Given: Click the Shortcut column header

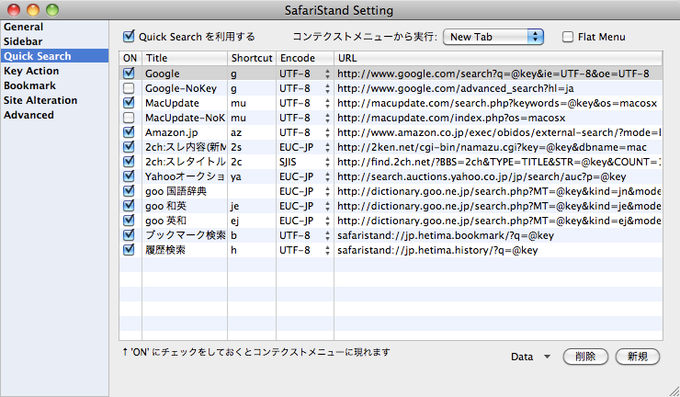Looking at the screenshot, I should (252, 58).
